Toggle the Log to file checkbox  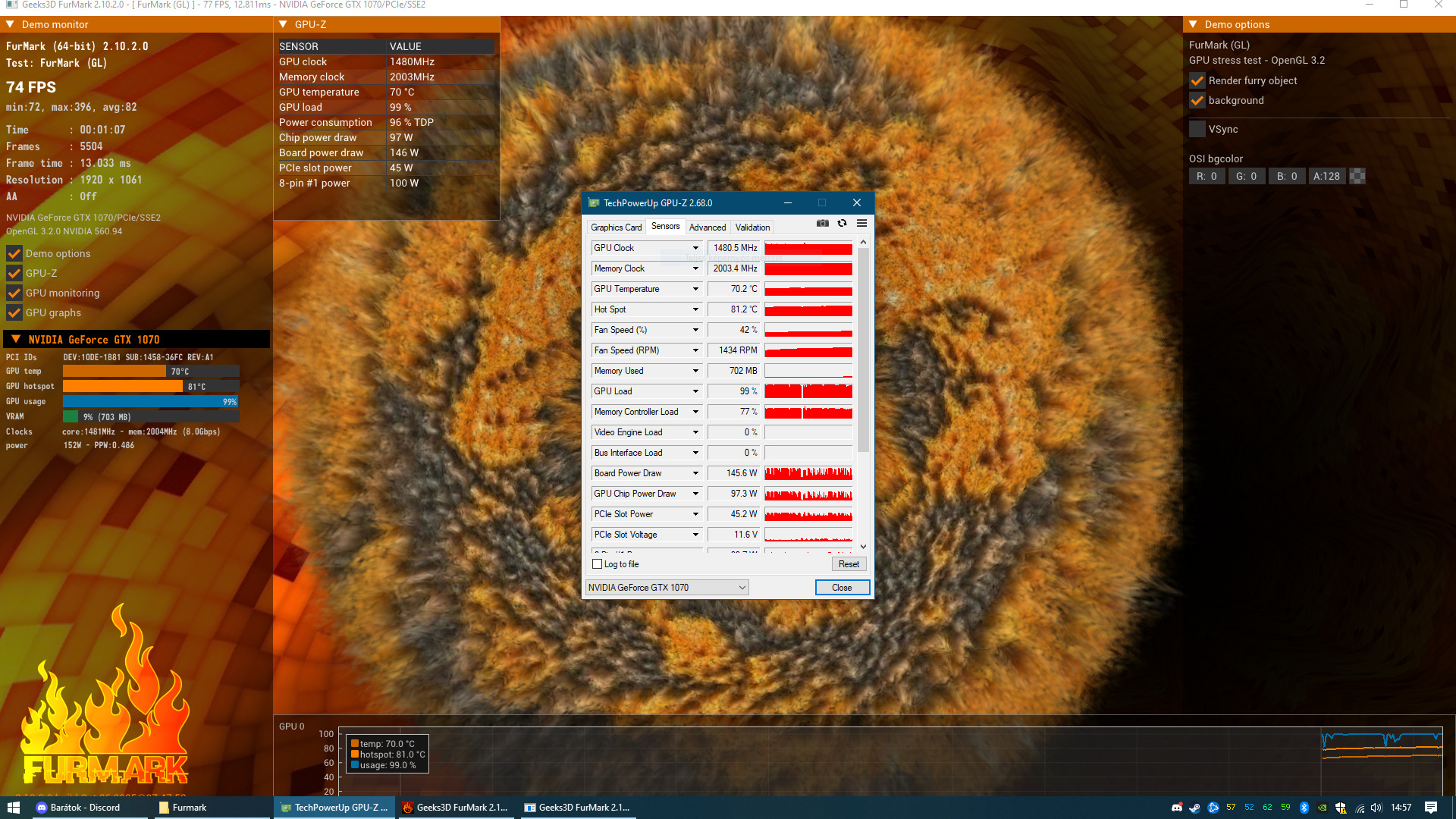(598, 564)
